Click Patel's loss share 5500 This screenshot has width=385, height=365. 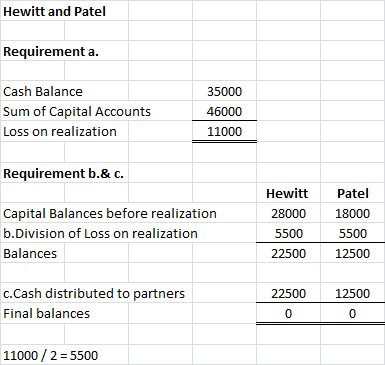[x=353, y=234]
